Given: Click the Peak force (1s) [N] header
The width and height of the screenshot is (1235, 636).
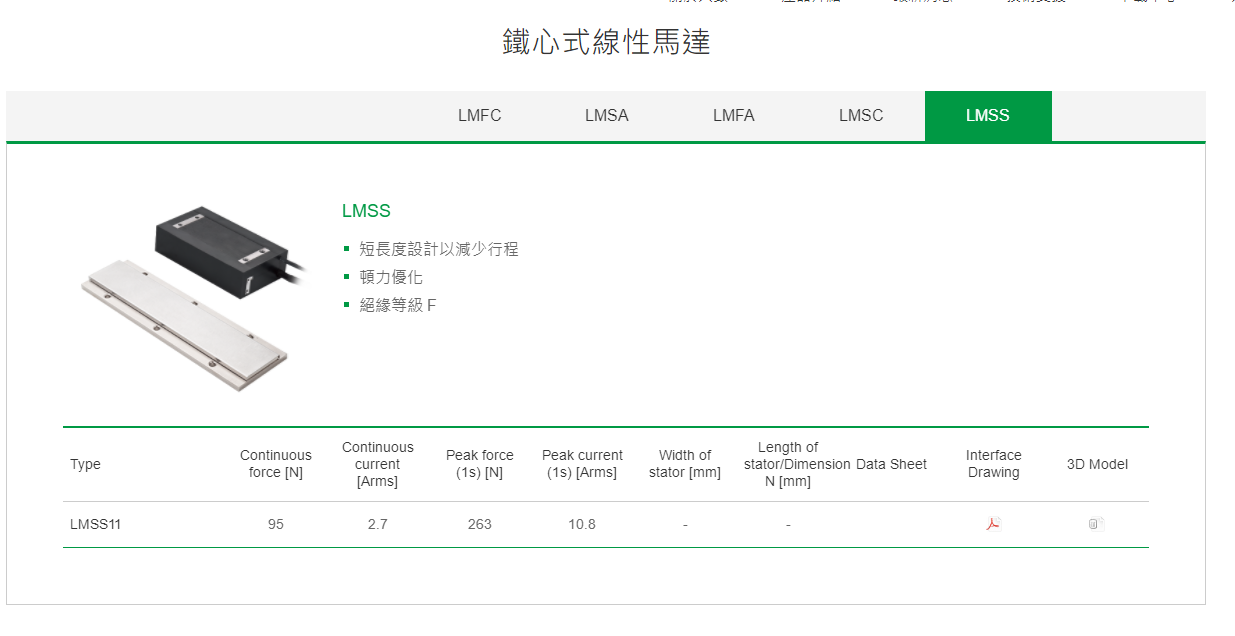Looking at the screenshot, I should point(479,464).
